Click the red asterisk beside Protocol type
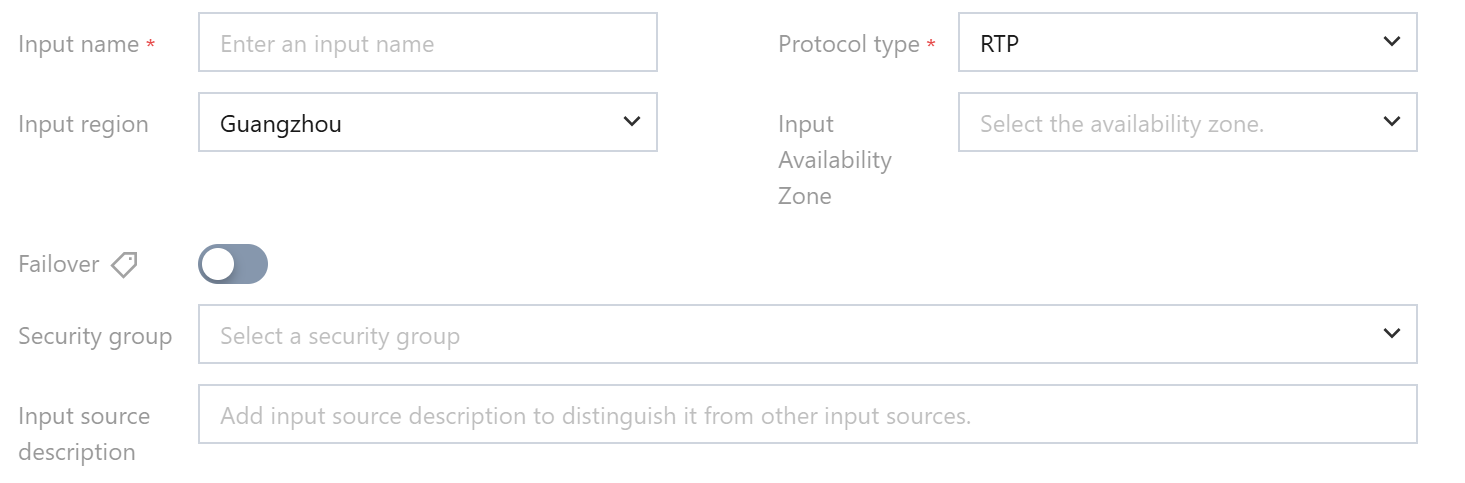This screenshot has width=1465, height=483. click(931, 45)
